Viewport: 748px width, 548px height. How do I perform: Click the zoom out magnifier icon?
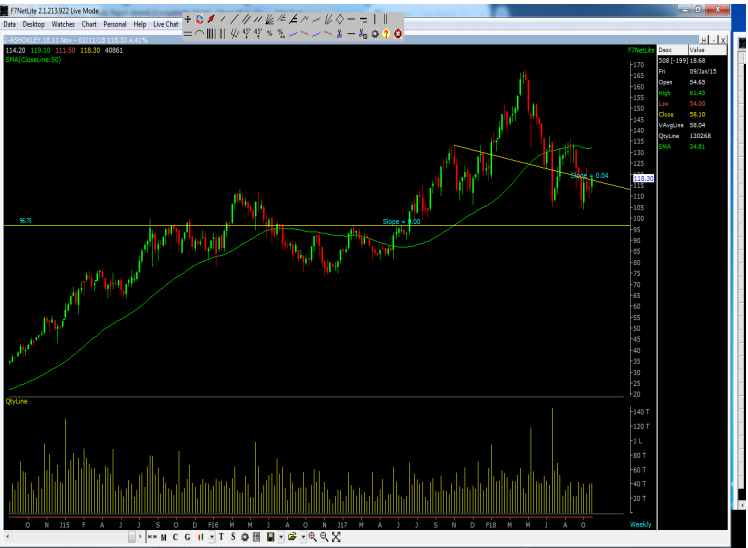324,537
